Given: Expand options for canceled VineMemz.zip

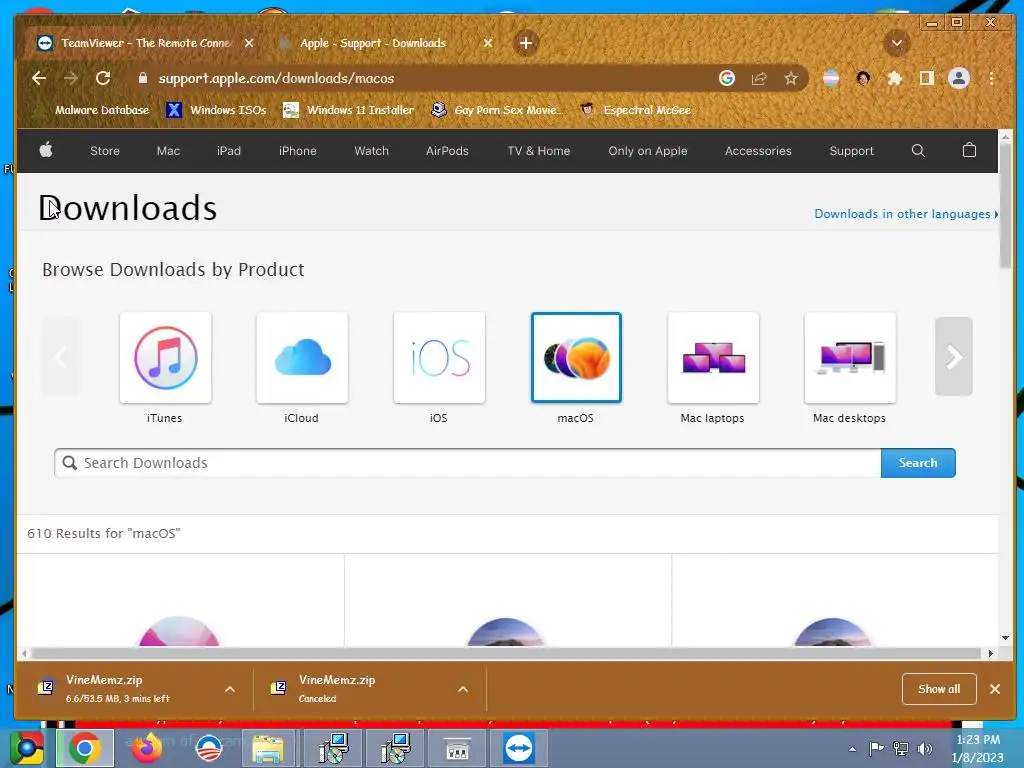Looking at the screenshot, I should tap(463, 689).
